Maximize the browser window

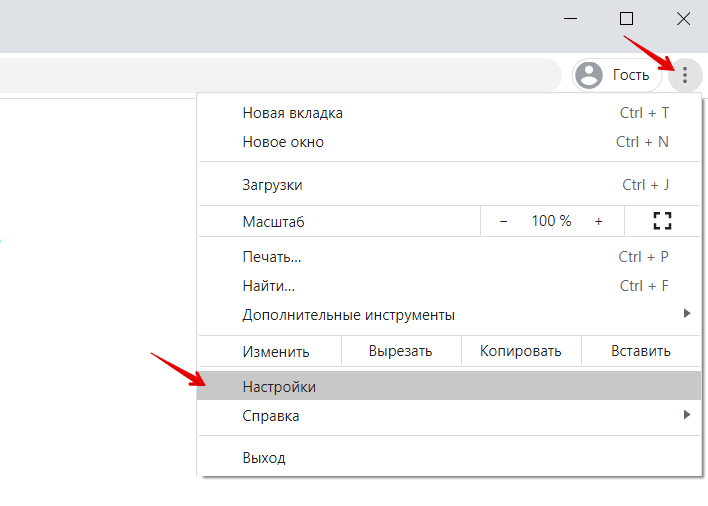tap(626, 18)
